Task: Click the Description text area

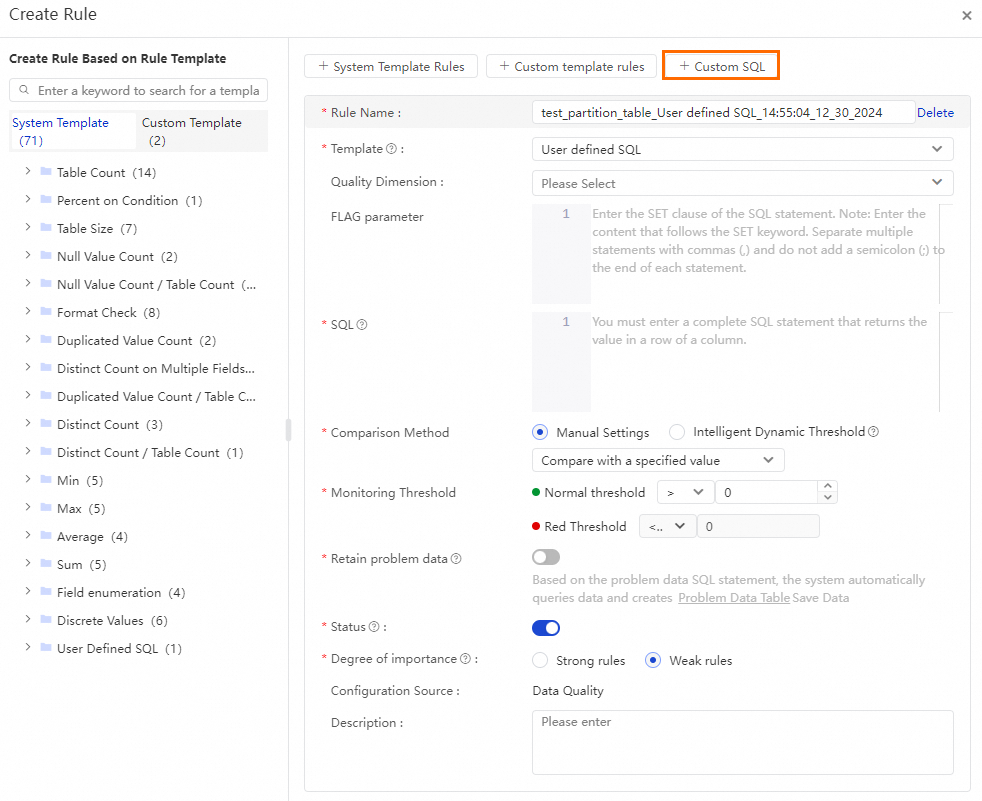Action: click(742, 742)
